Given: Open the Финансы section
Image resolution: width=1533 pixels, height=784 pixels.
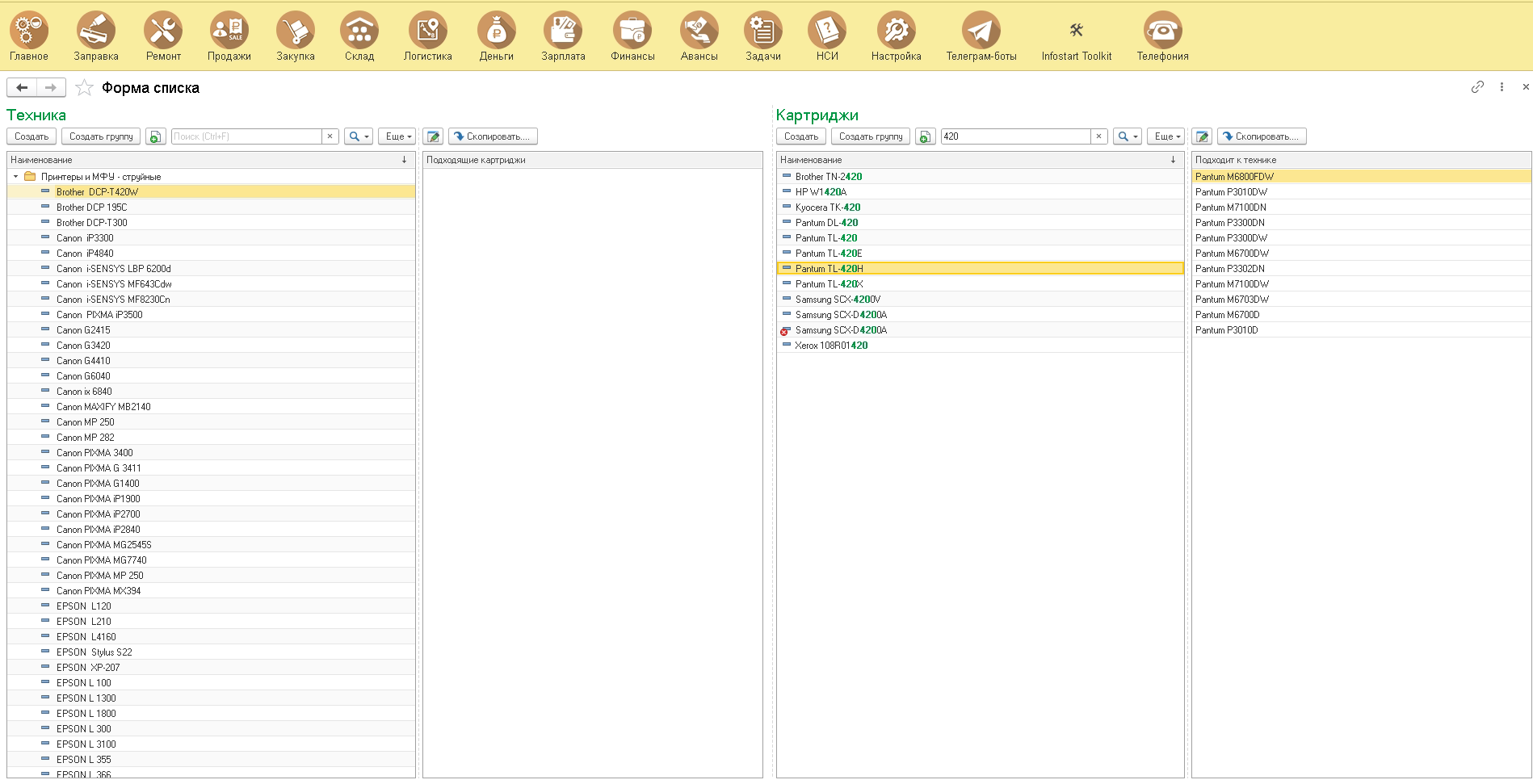Looking at the screenshot, I should [x=632, y=37].
